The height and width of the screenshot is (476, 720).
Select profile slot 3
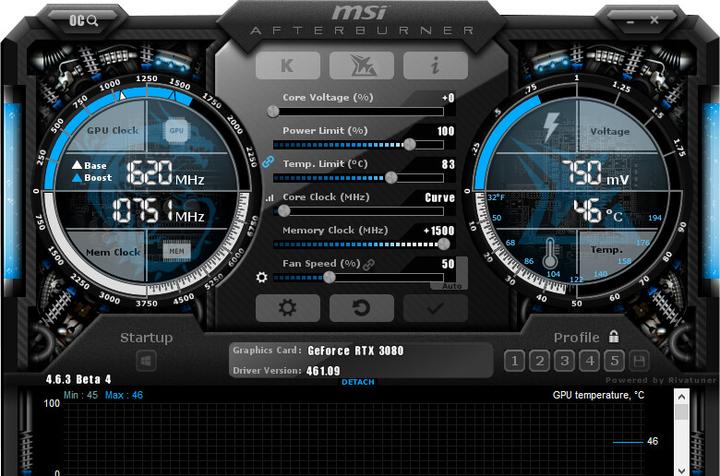click(564, 361)
